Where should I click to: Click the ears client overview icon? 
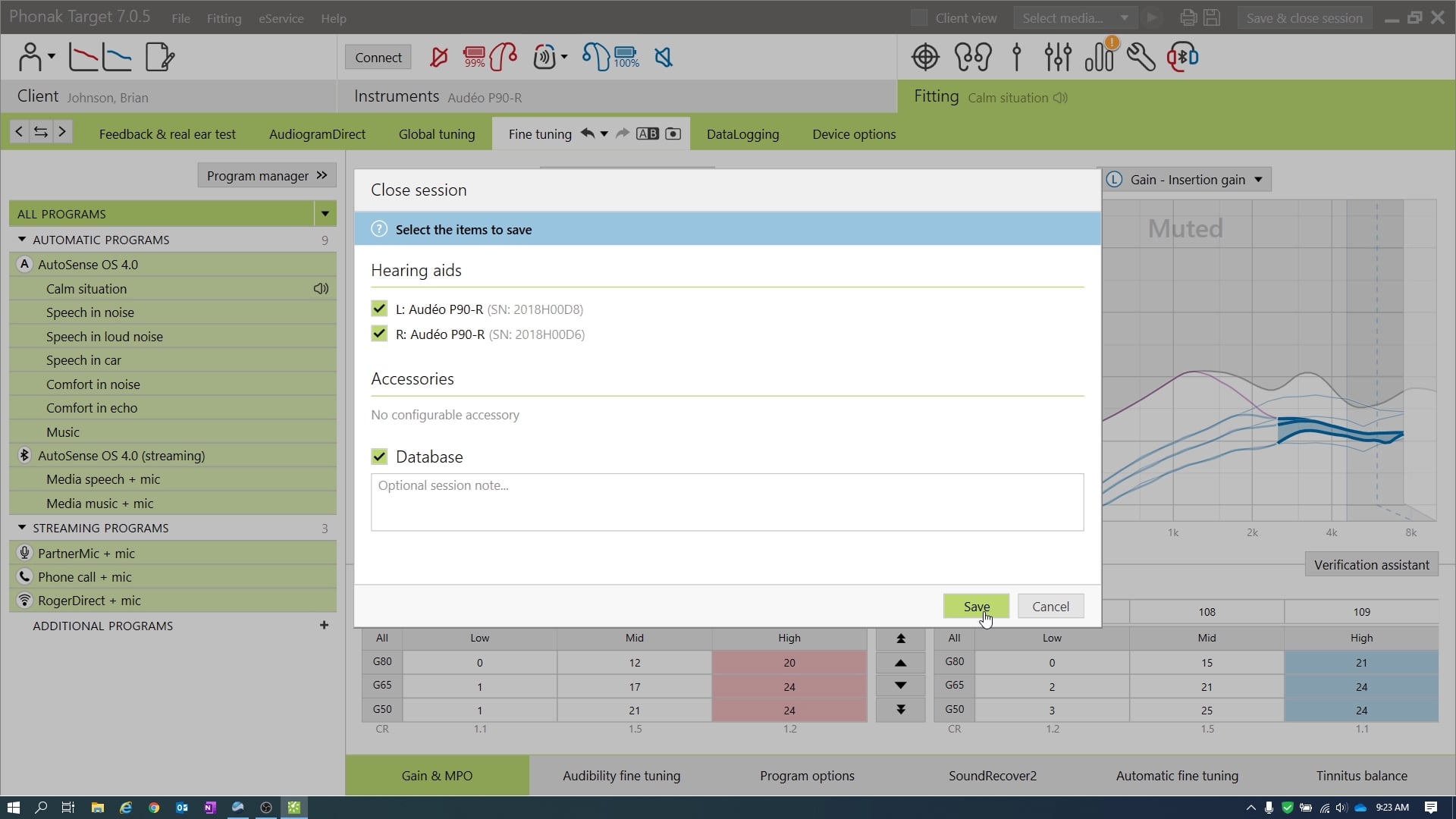pyautogui.click(x=974, y=57)
